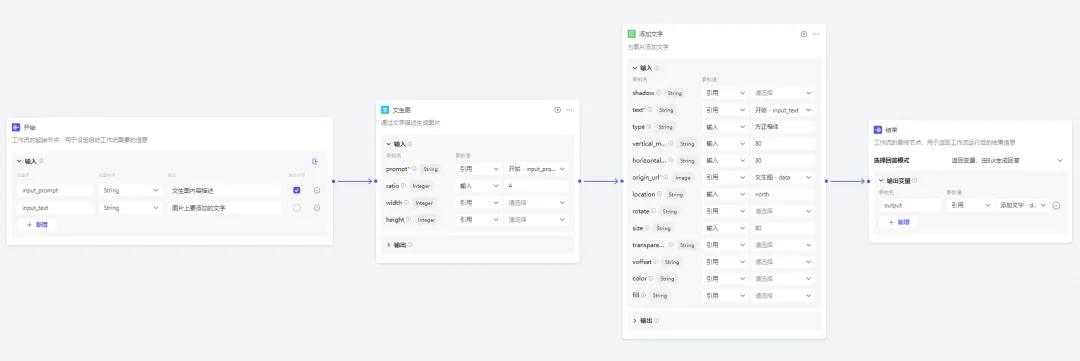Remove the input_text variable row
The width and height of the screenshot is (1080, 361).
pos(317,207)
